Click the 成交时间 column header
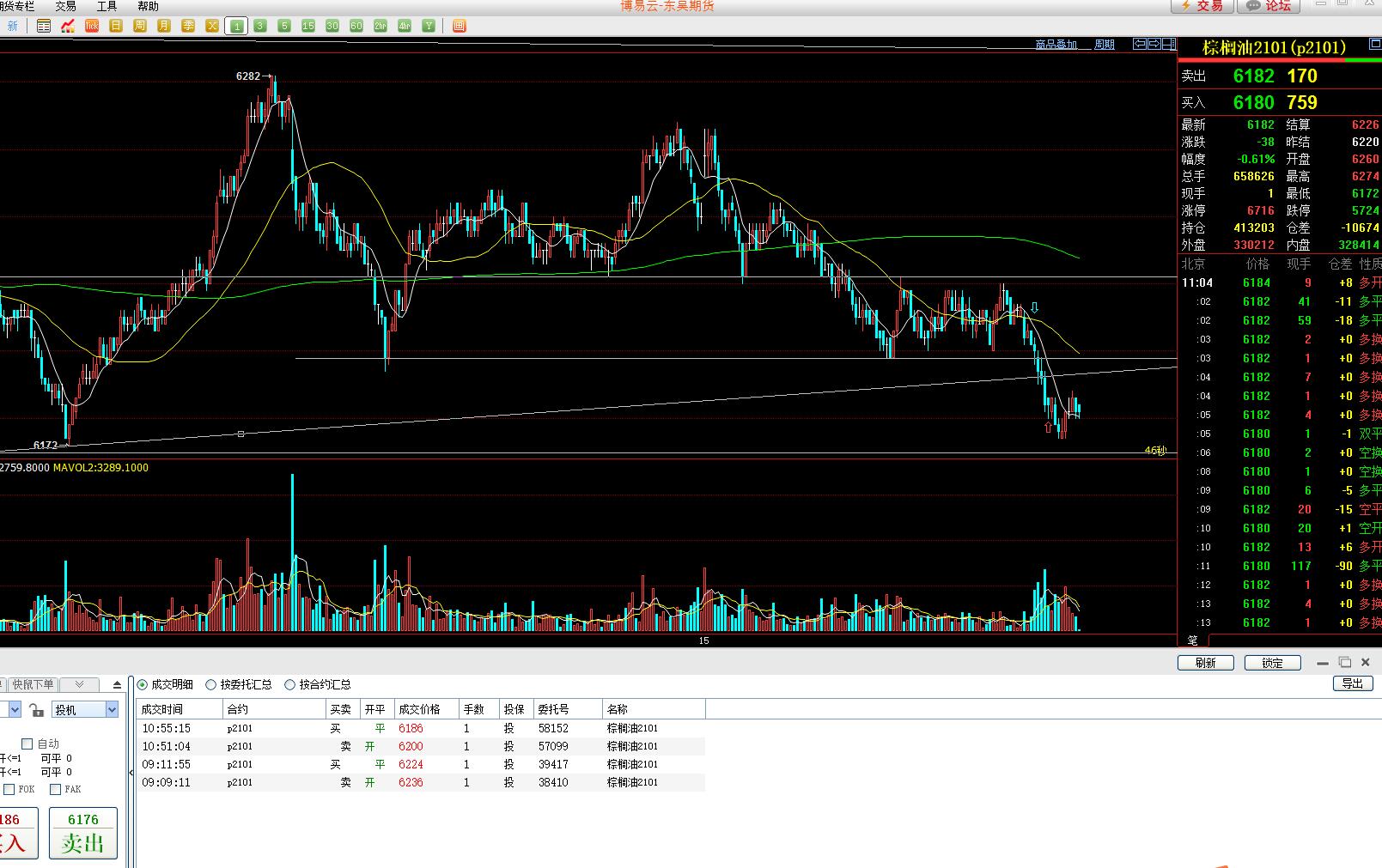The height and width of the screenshot is (868, 1382). click(179, 709)
